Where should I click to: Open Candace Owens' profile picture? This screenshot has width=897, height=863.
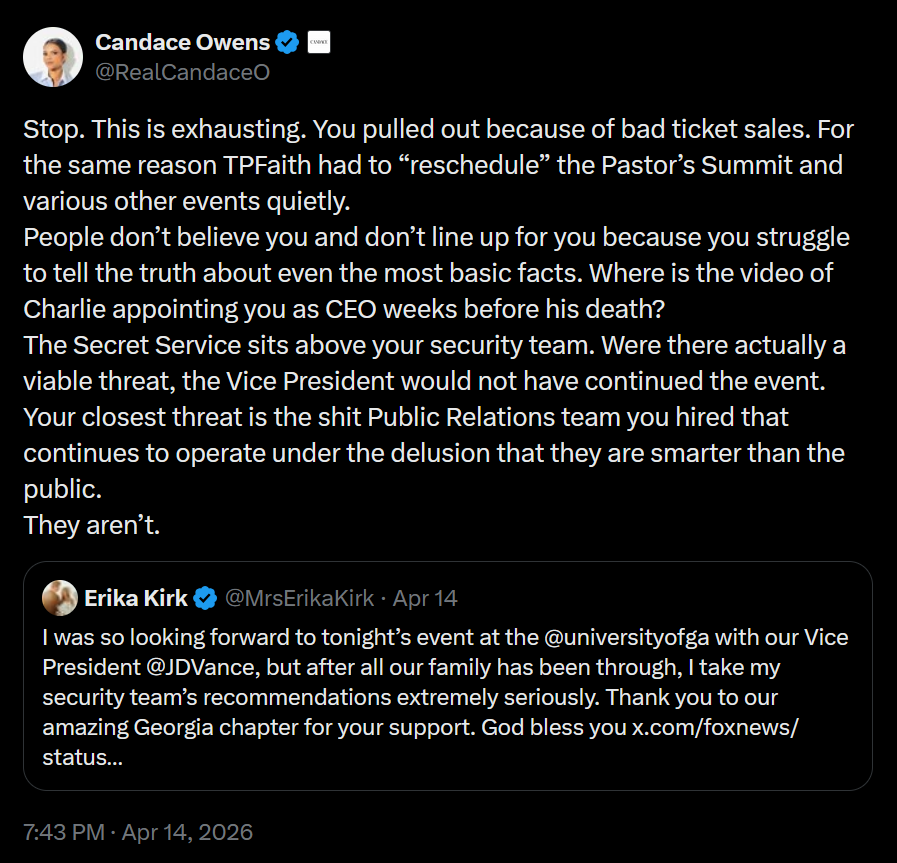point(52,56)
